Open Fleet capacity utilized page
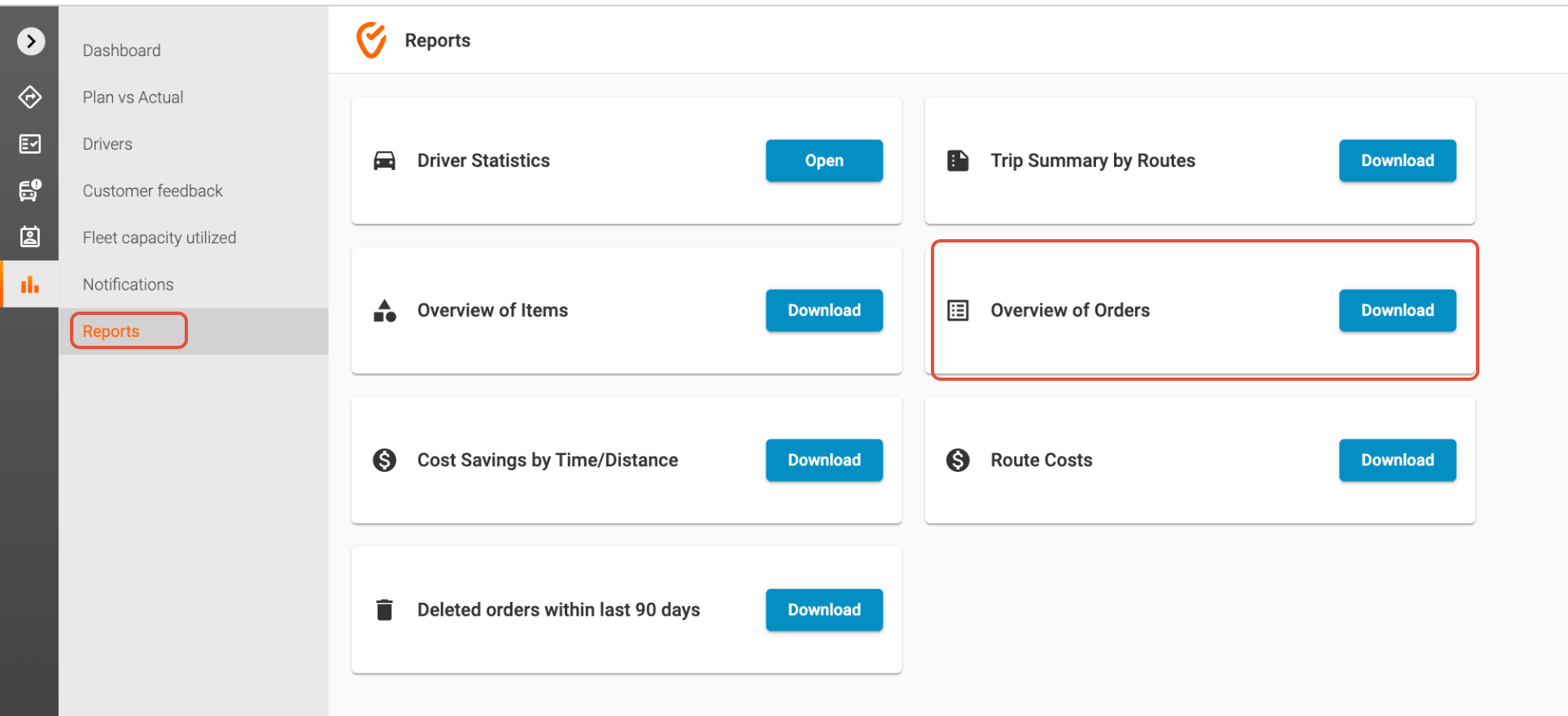 tap(159, 238)
